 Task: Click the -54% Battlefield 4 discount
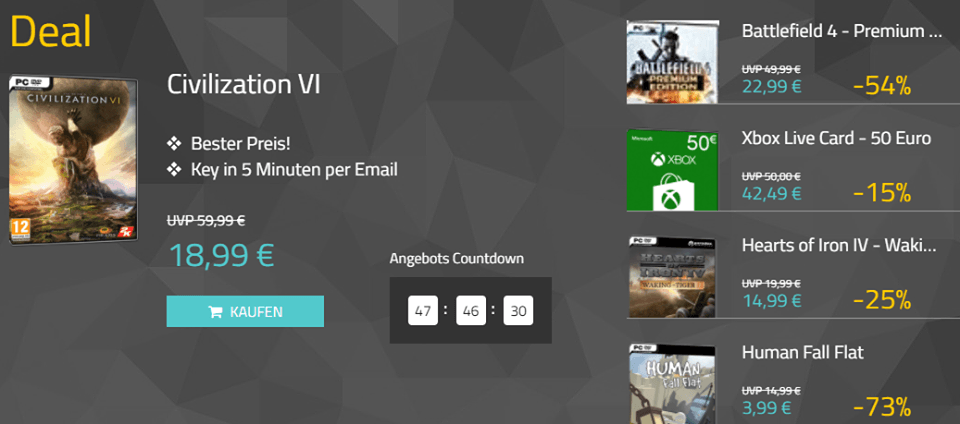[882, 86]
